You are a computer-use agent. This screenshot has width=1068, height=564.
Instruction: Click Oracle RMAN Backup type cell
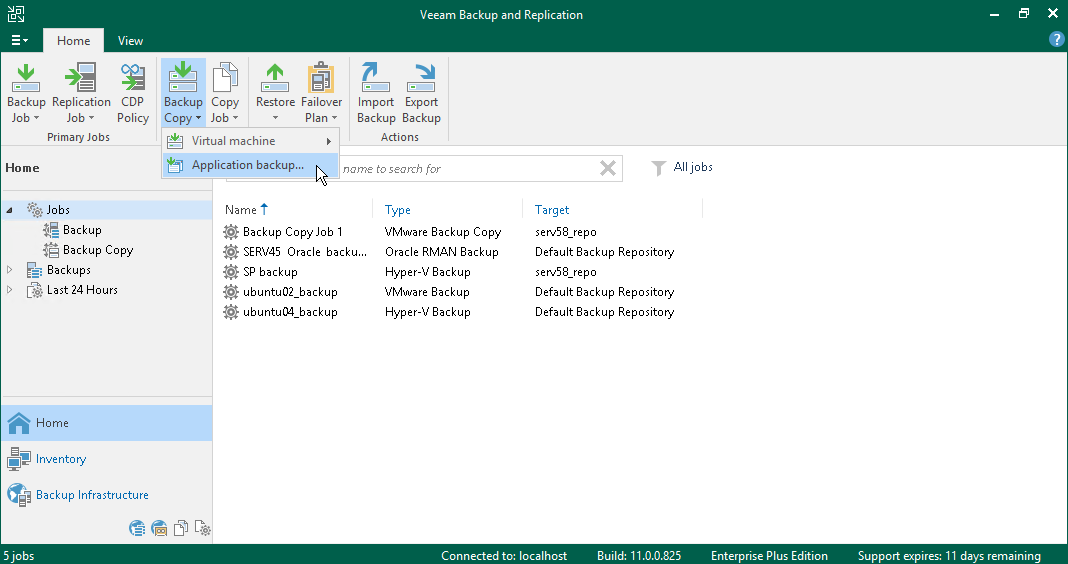(x=441, y=252)
